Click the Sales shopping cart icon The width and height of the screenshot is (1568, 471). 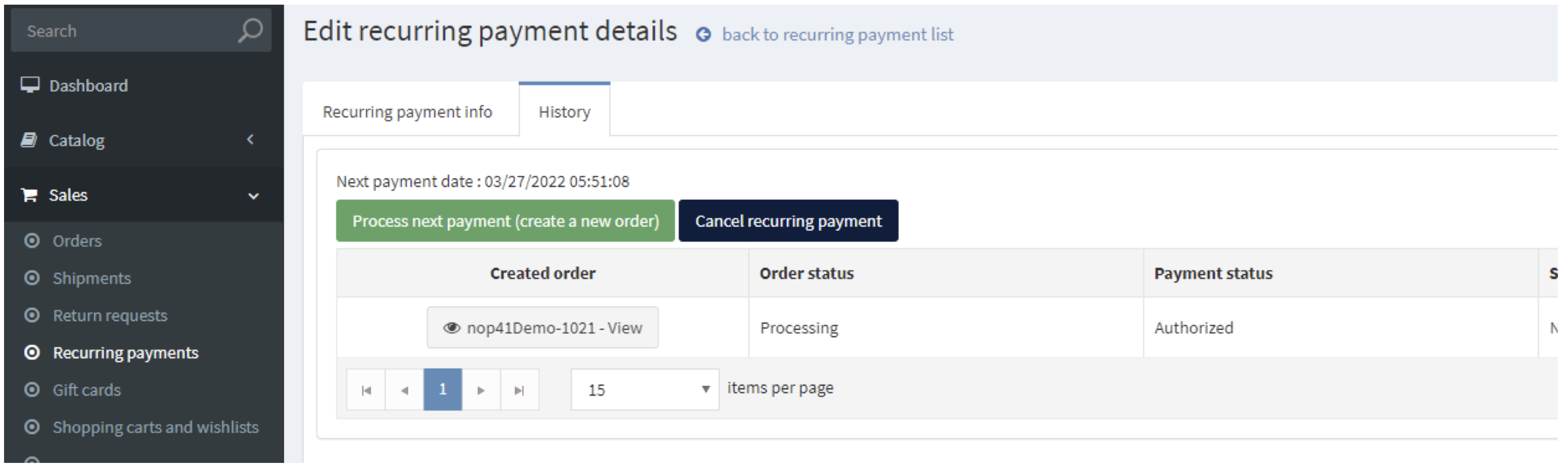click(29, 195)
